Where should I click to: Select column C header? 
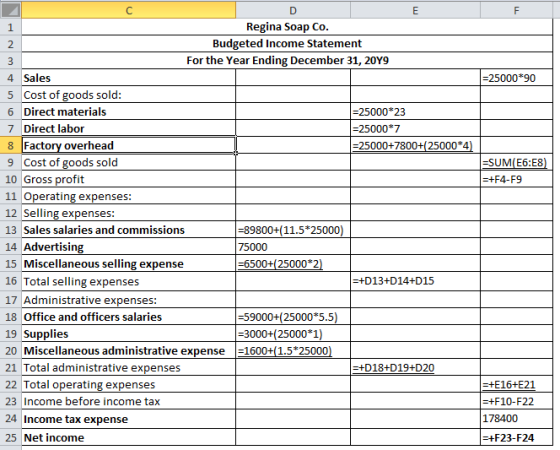pyautogui.click(x=129, y=10)
